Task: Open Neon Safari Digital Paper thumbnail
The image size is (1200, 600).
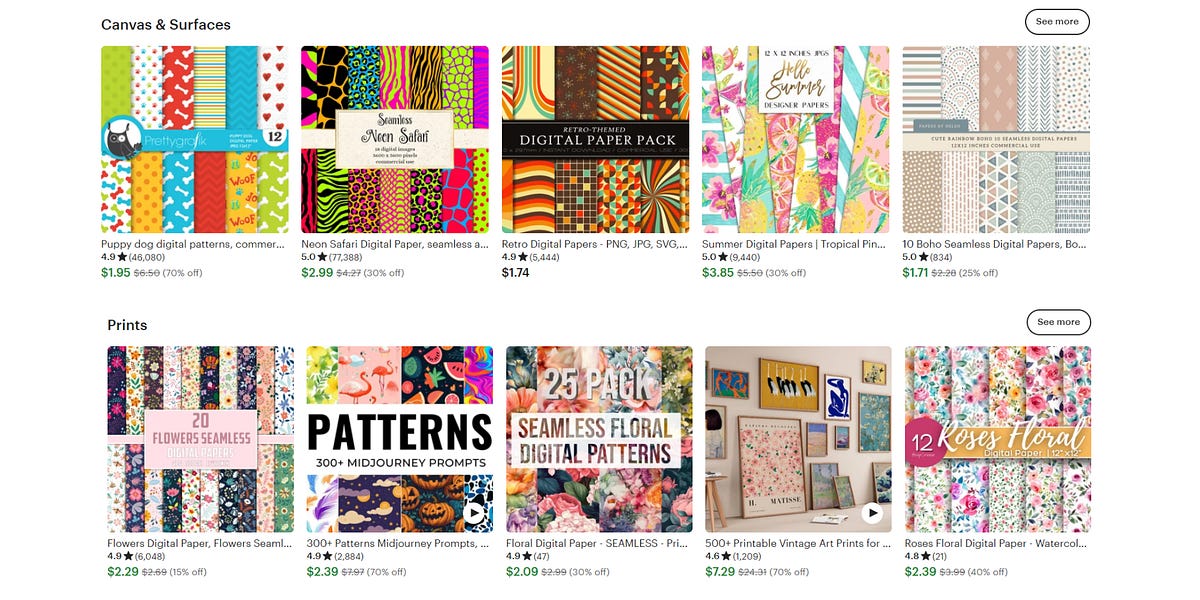Action: point(395,139)
